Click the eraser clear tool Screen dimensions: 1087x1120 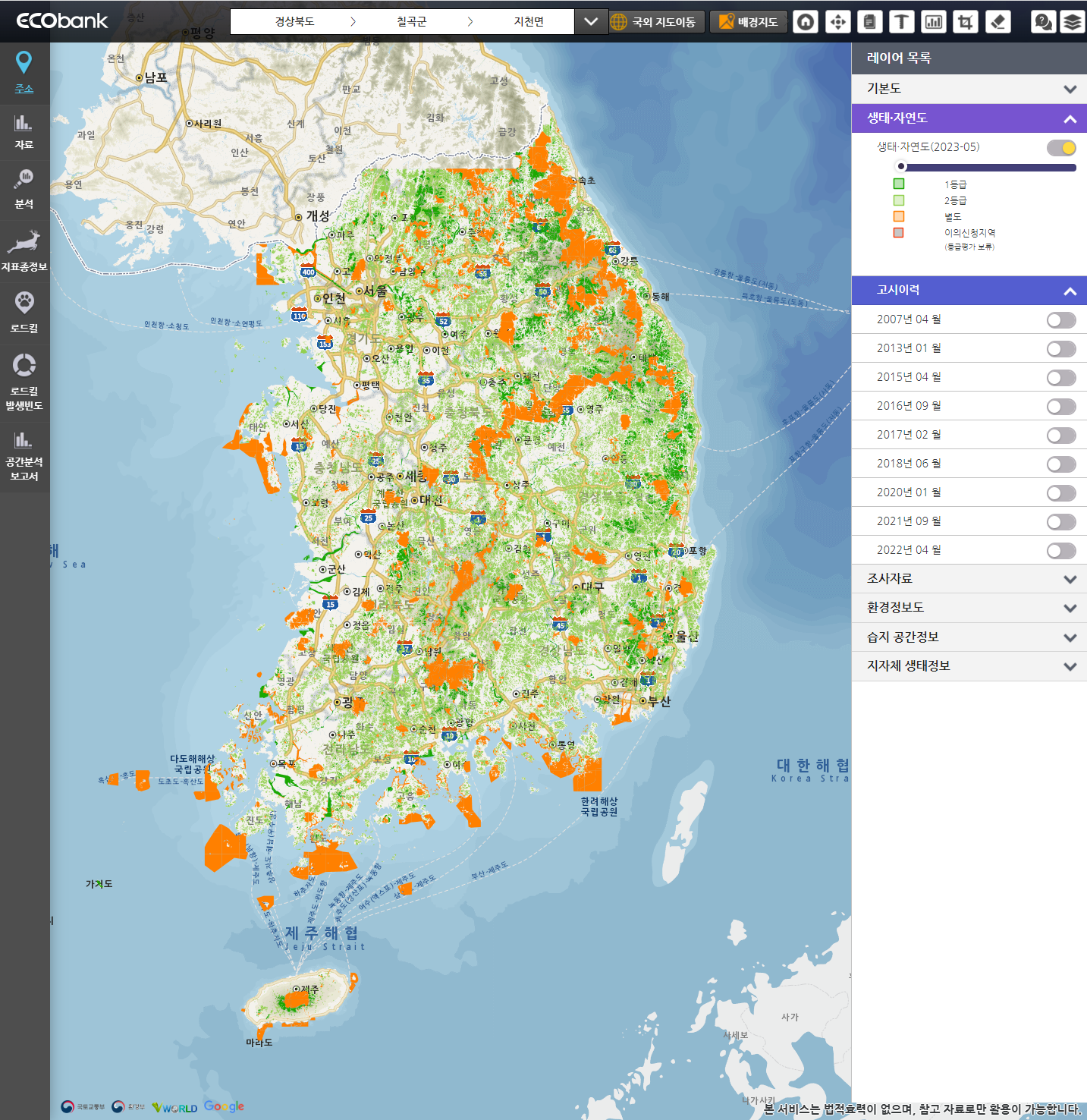click(x=998, y=22)
